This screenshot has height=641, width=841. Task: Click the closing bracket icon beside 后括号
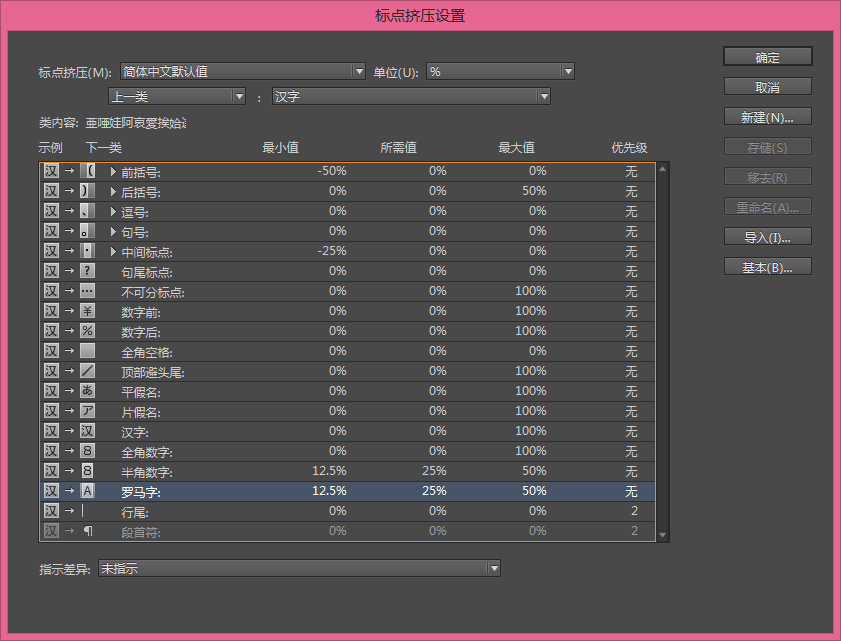click(87, 191)
